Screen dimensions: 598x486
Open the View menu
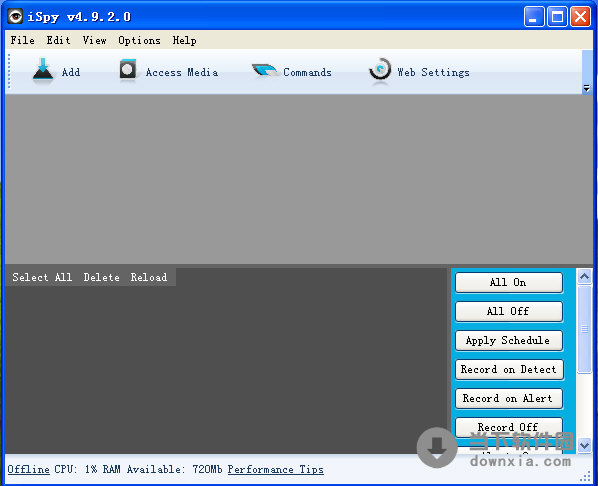point(95,40)
